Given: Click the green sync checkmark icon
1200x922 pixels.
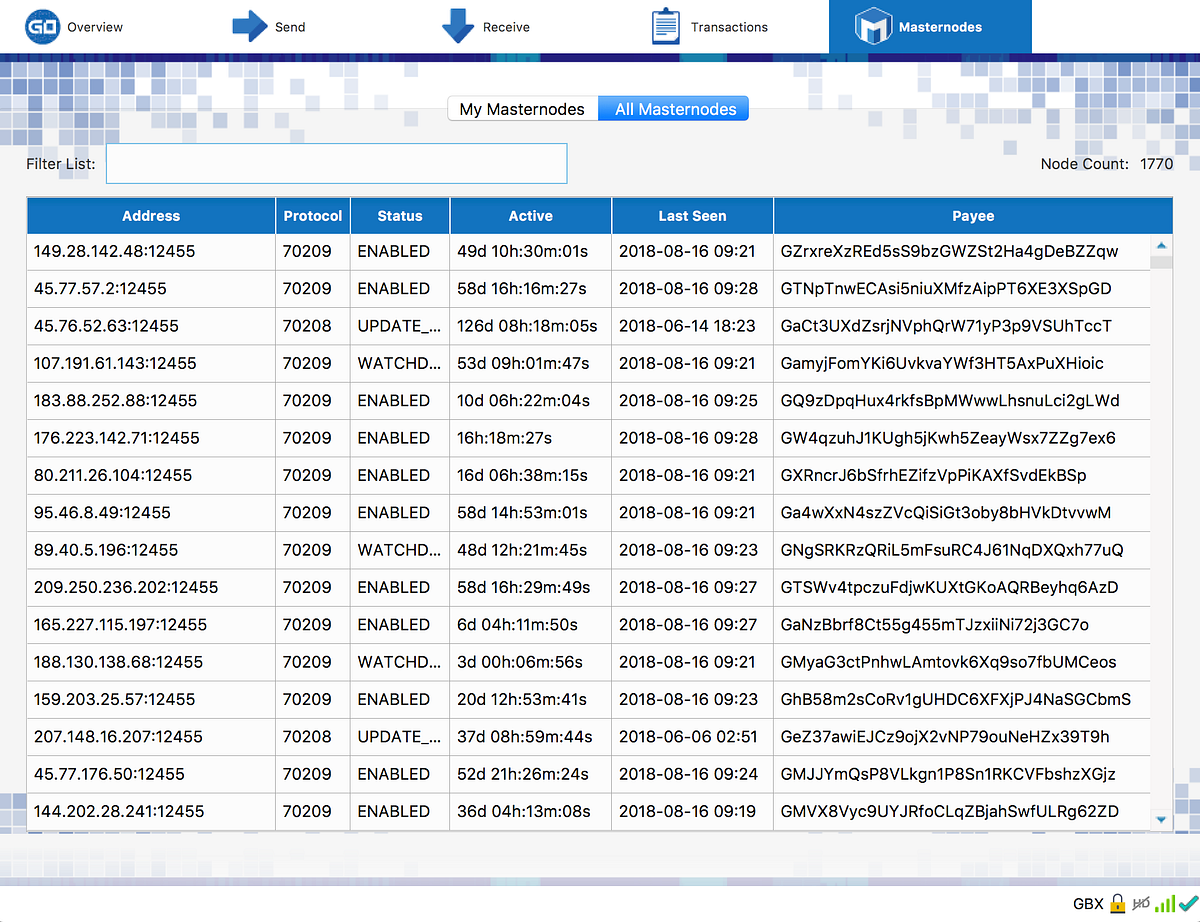Looking at the screenshot, I should tap(1186, 903).
